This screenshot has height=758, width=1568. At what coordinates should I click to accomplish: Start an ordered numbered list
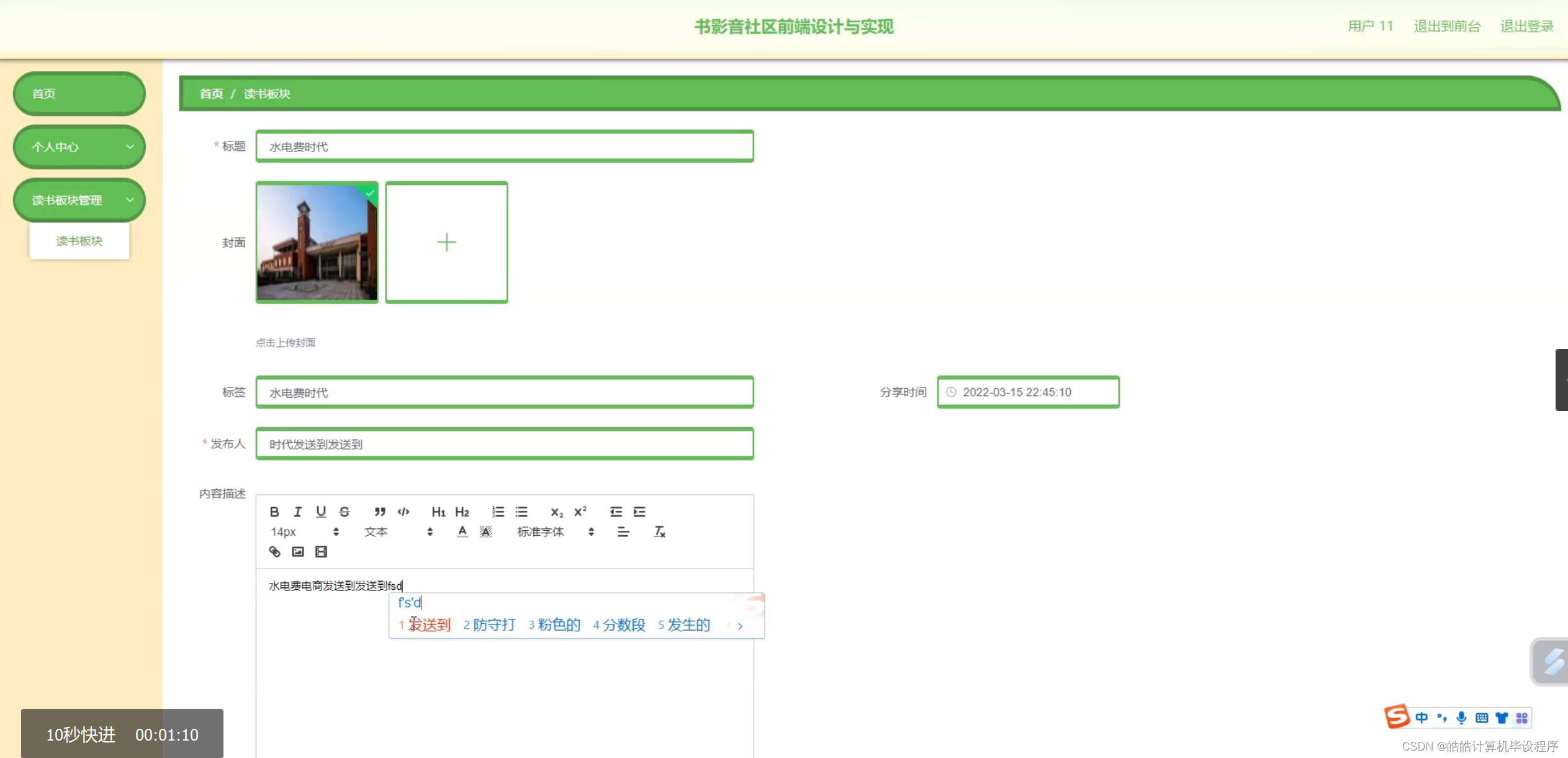click(x=498, y=512)
